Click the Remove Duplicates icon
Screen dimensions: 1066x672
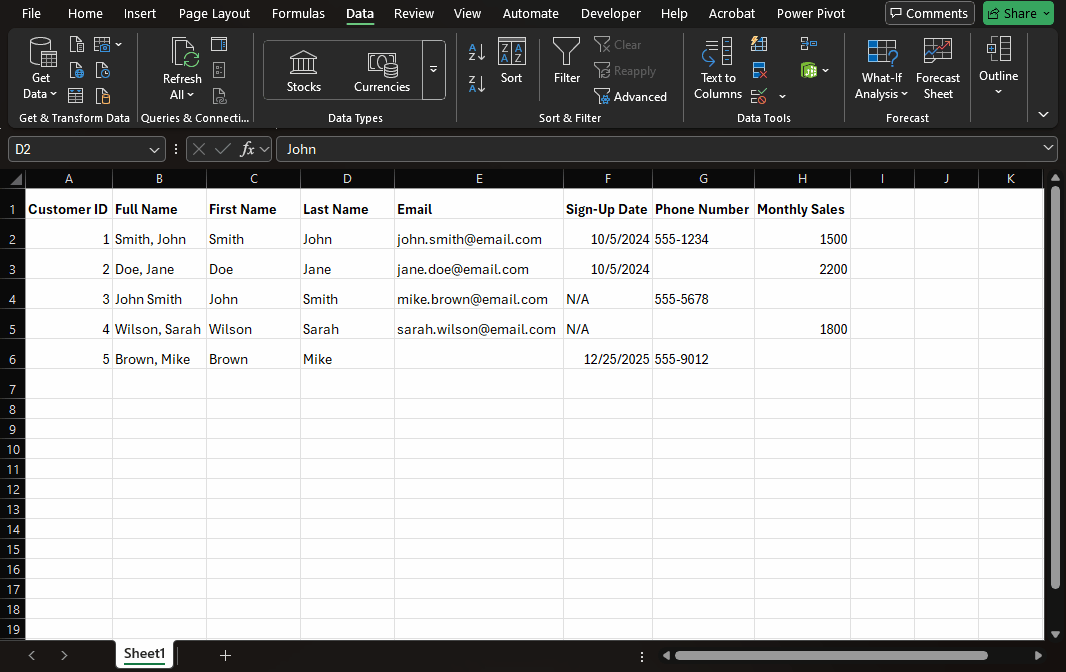coord(759,70)
